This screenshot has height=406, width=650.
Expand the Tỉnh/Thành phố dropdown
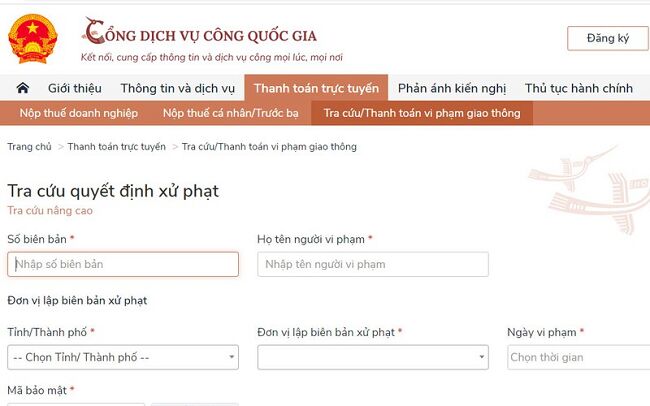click(x=123, y=357)
